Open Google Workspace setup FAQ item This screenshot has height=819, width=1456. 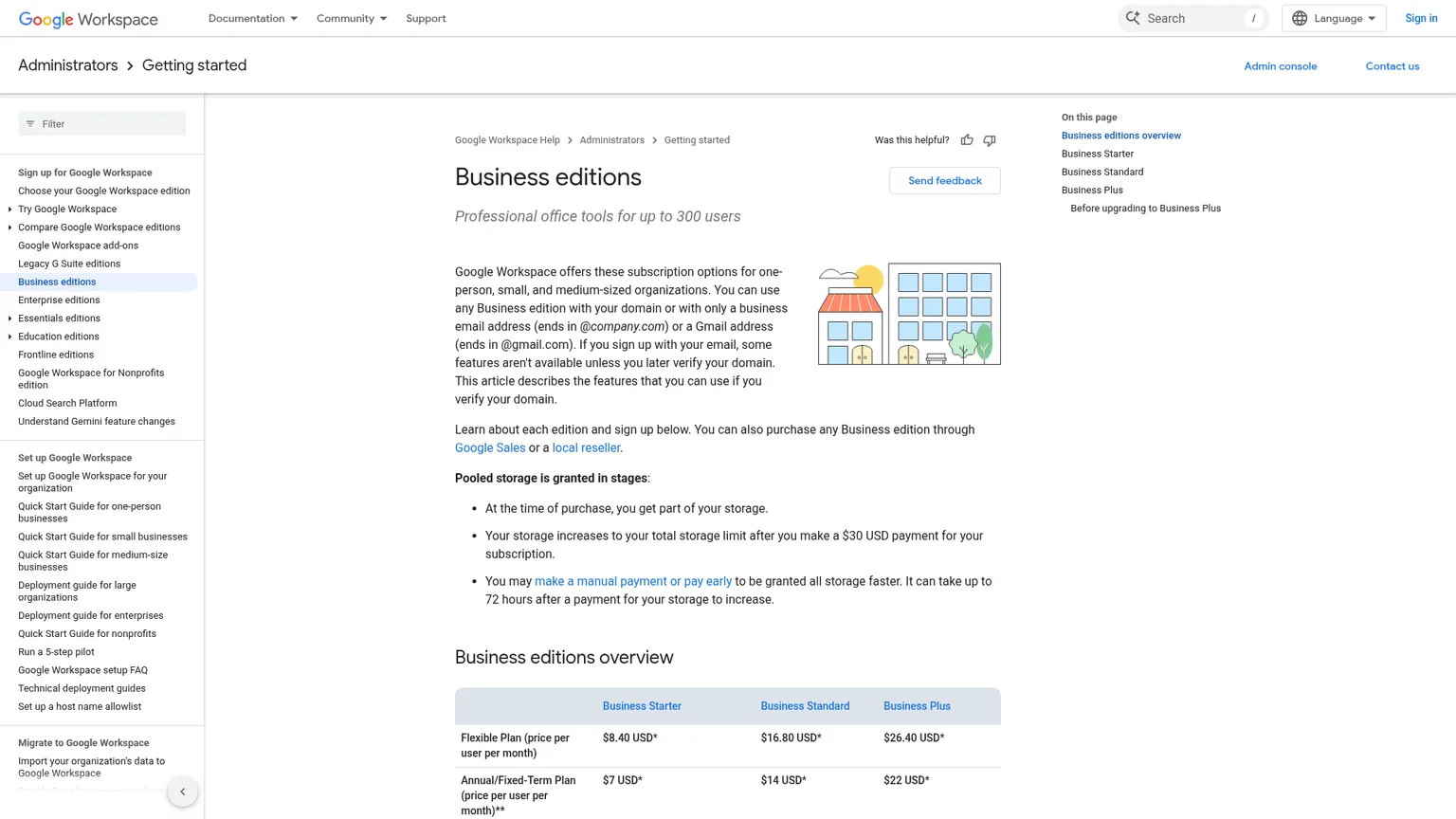click(82, 670)
